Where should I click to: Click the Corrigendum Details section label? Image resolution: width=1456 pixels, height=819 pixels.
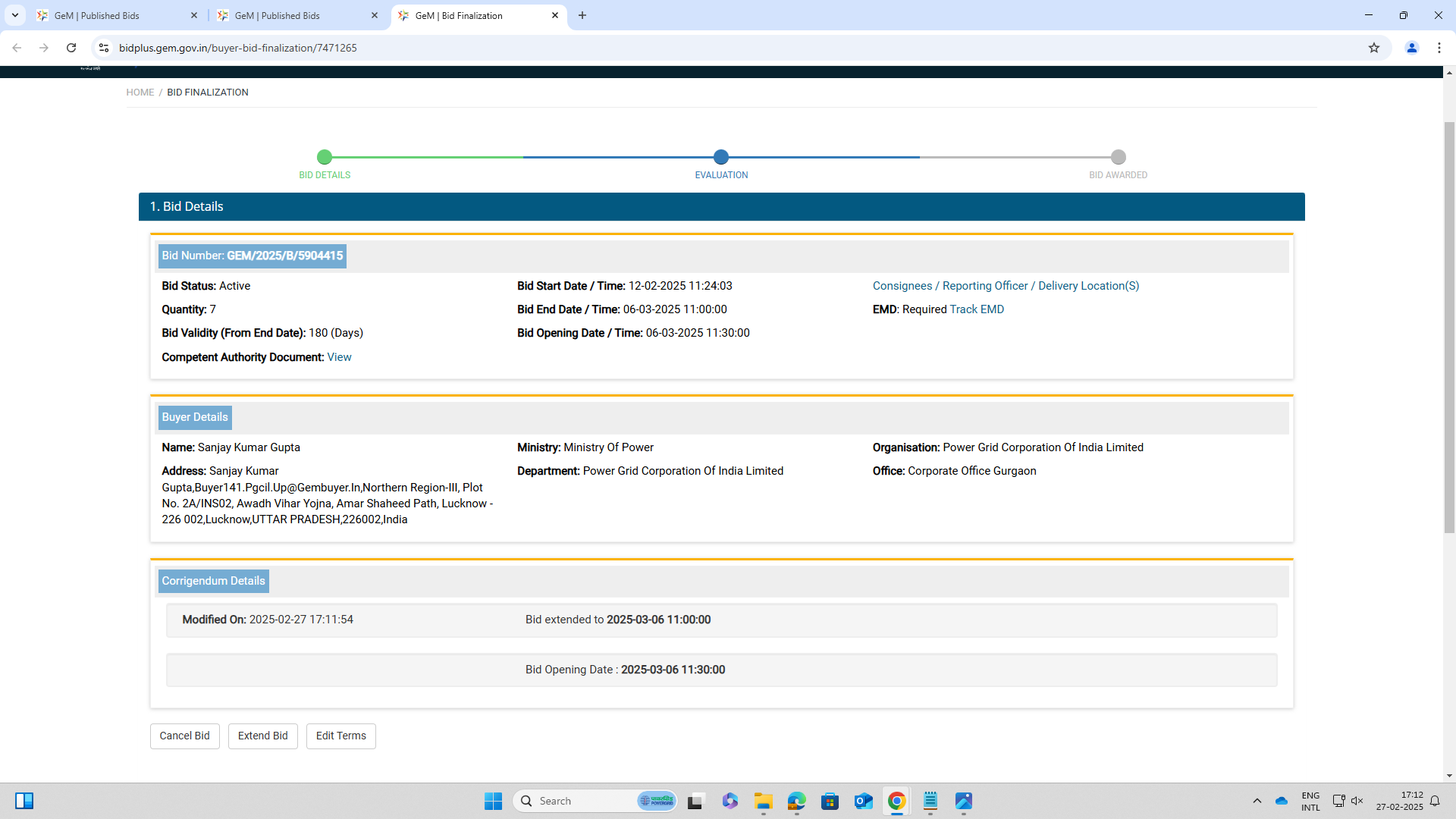pyautogui.click(x=214, y=582)
